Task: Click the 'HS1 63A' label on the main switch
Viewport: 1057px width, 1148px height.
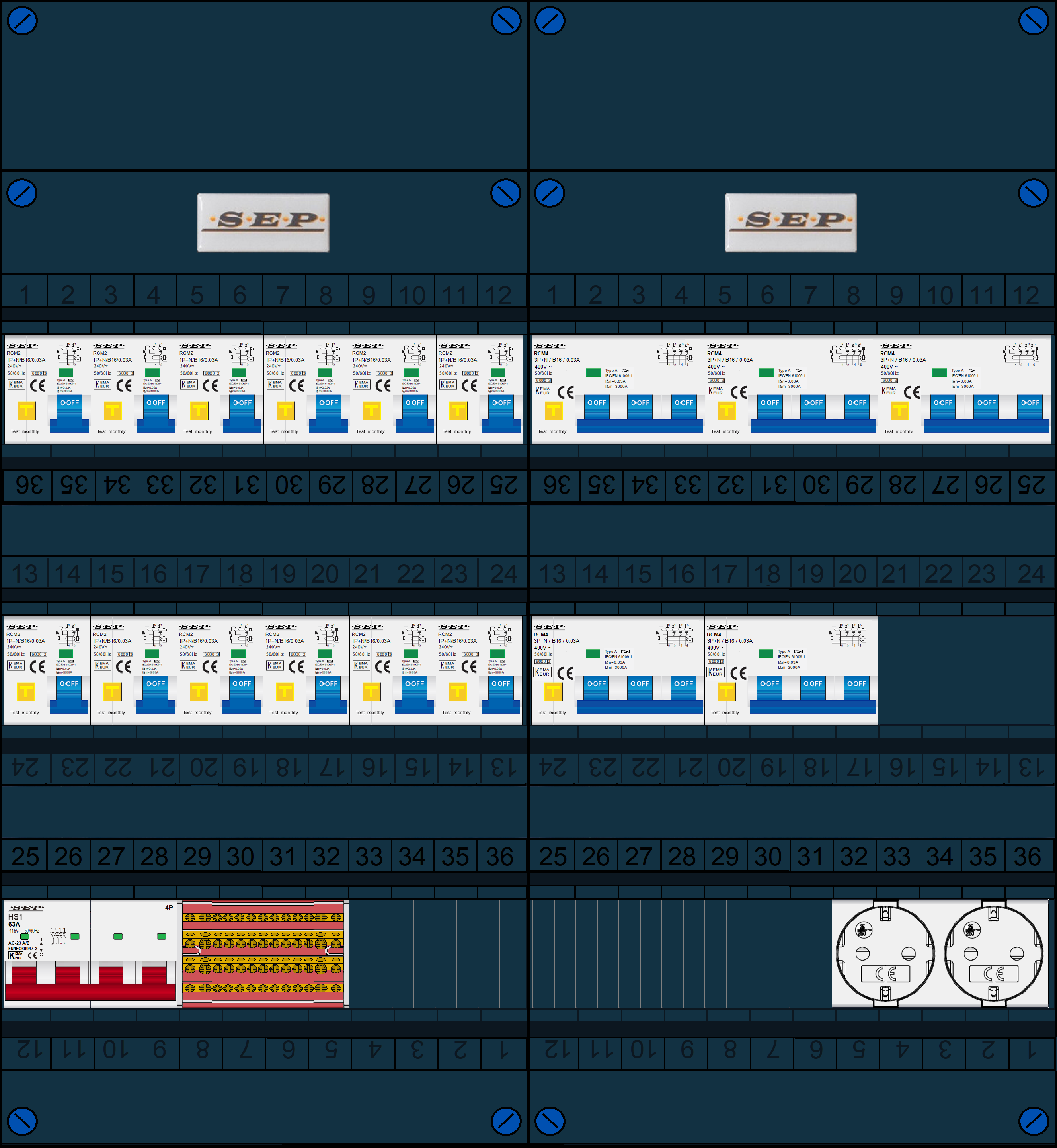Action: point(15,920)
